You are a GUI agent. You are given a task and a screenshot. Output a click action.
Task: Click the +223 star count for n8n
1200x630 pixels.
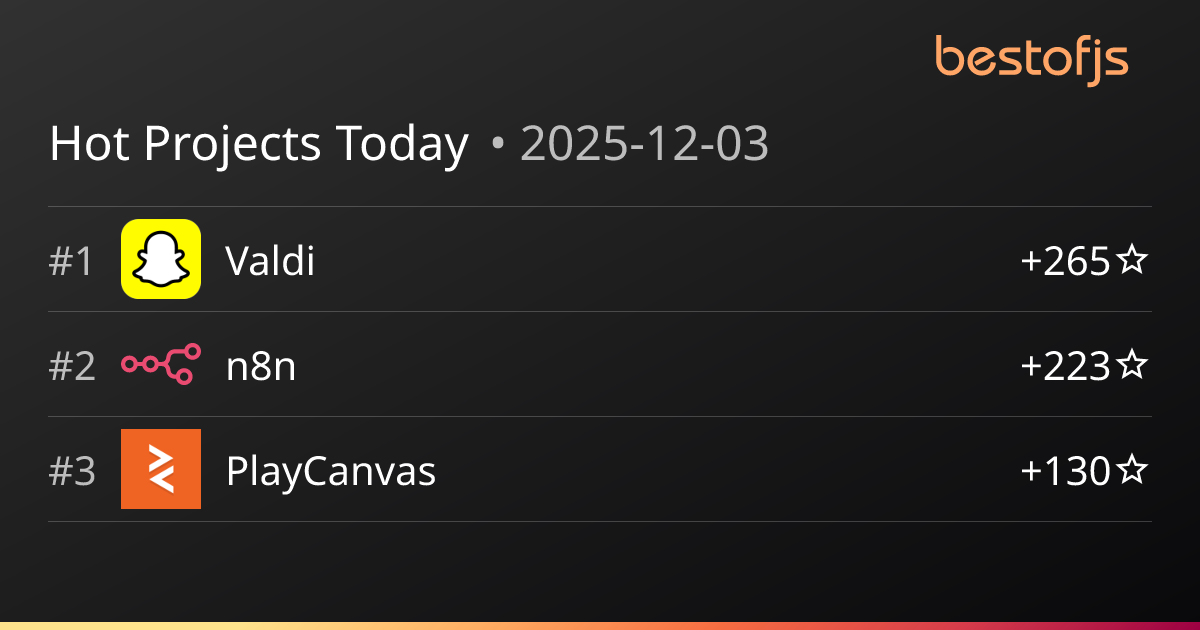pos(1066,367)
